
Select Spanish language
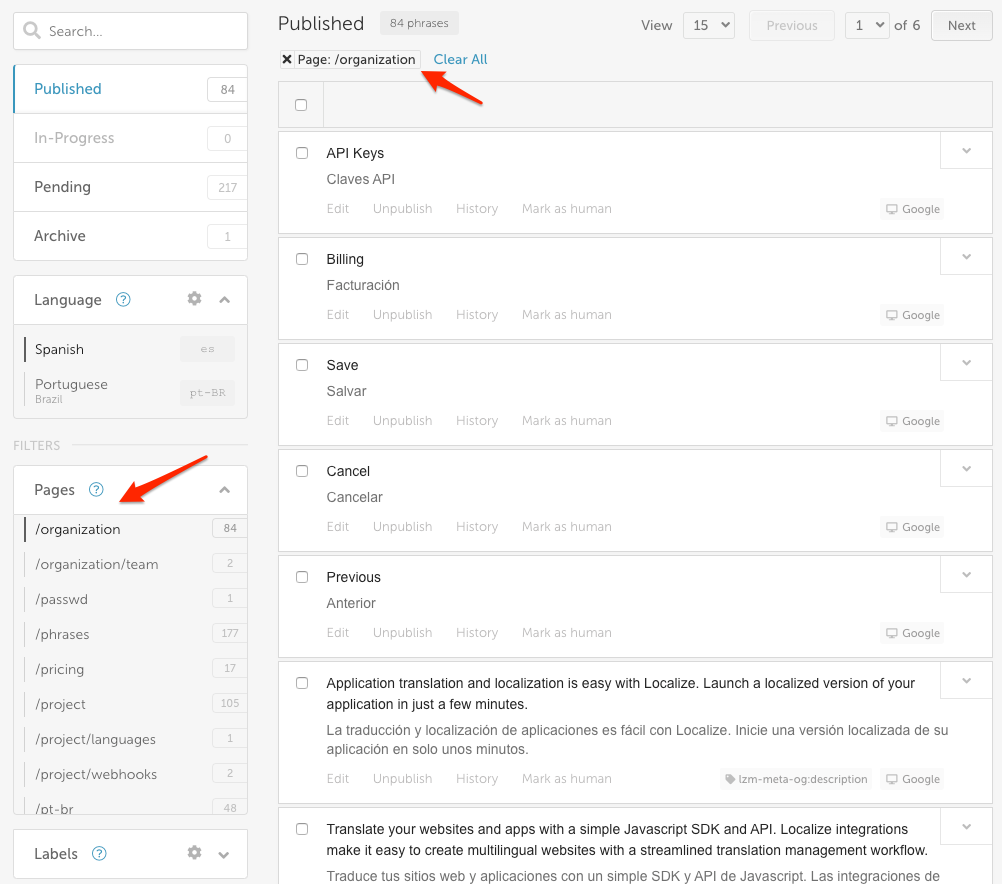click(130, 349)
